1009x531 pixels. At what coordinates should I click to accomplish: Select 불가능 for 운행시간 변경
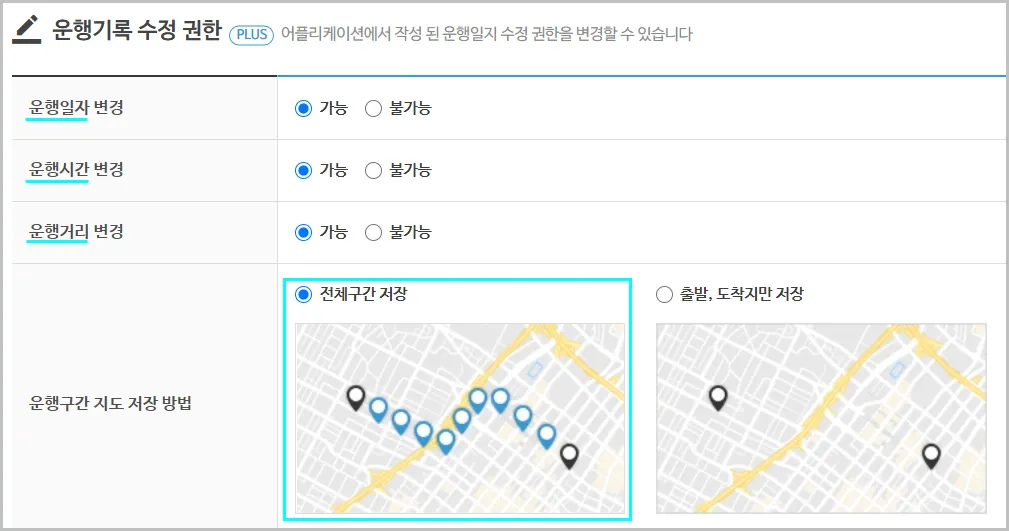pos(374,170)
